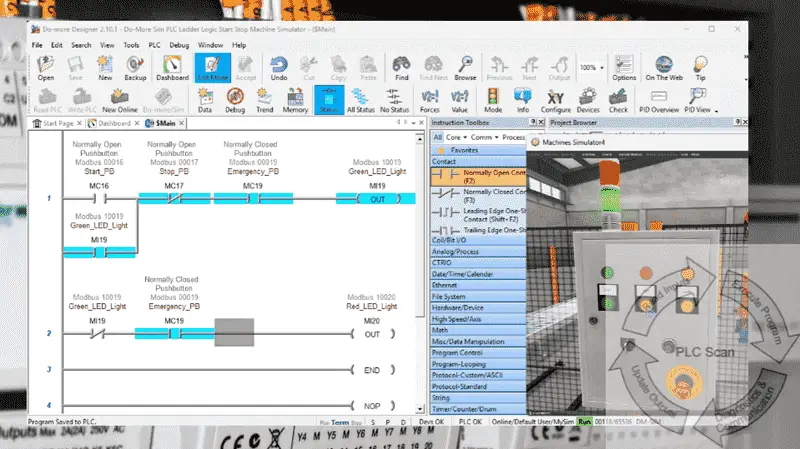Expand the Timer/Counter/Drum category
Screen dimensions: 800x449
(x=479, y=409)
